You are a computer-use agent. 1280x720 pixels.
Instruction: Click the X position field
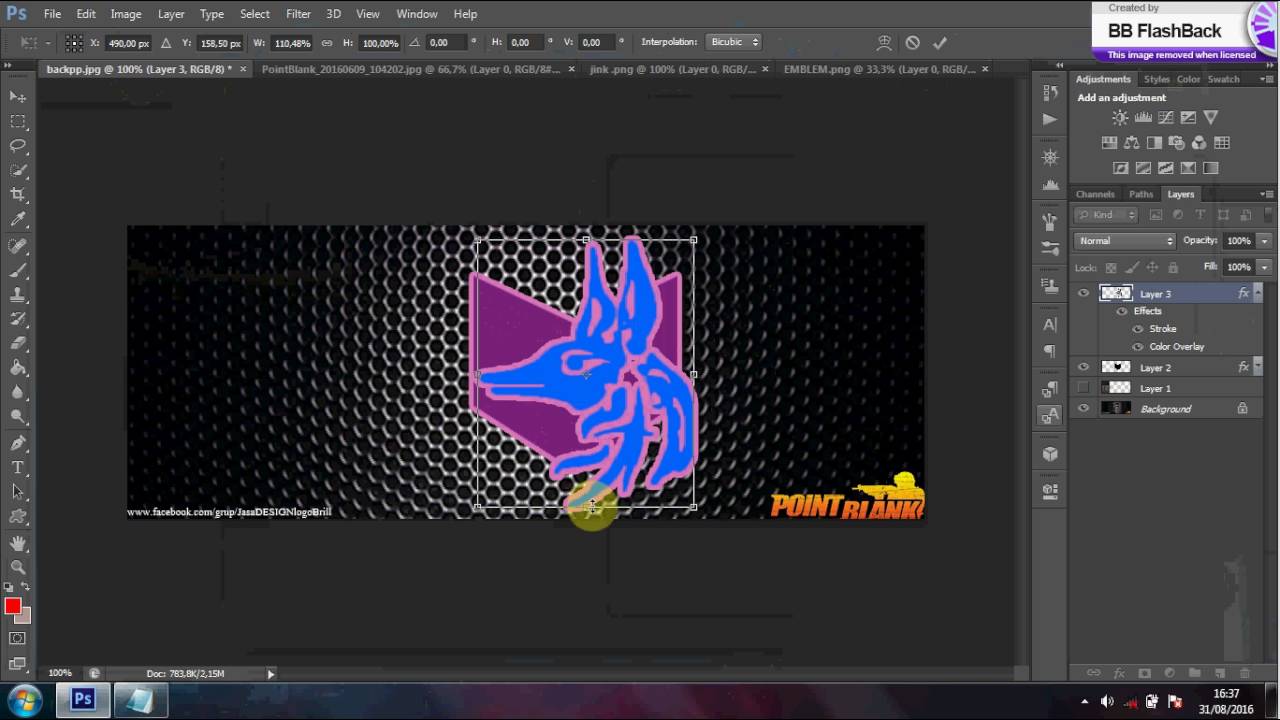click(129, 43)
